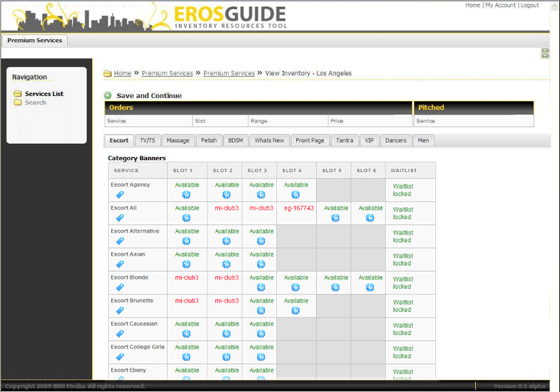Open the Services List folder icon
560x392 pixels.
tap(18, 94)
